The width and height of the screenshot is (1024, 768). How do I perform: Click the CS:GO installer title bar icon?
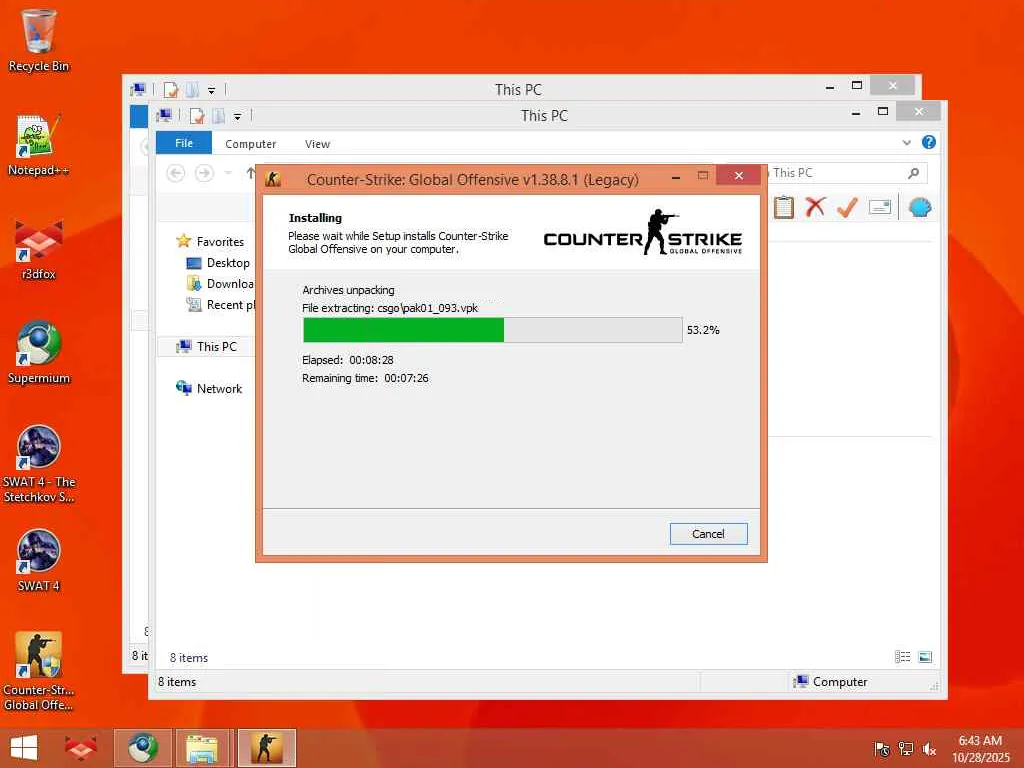pos(273,178)
